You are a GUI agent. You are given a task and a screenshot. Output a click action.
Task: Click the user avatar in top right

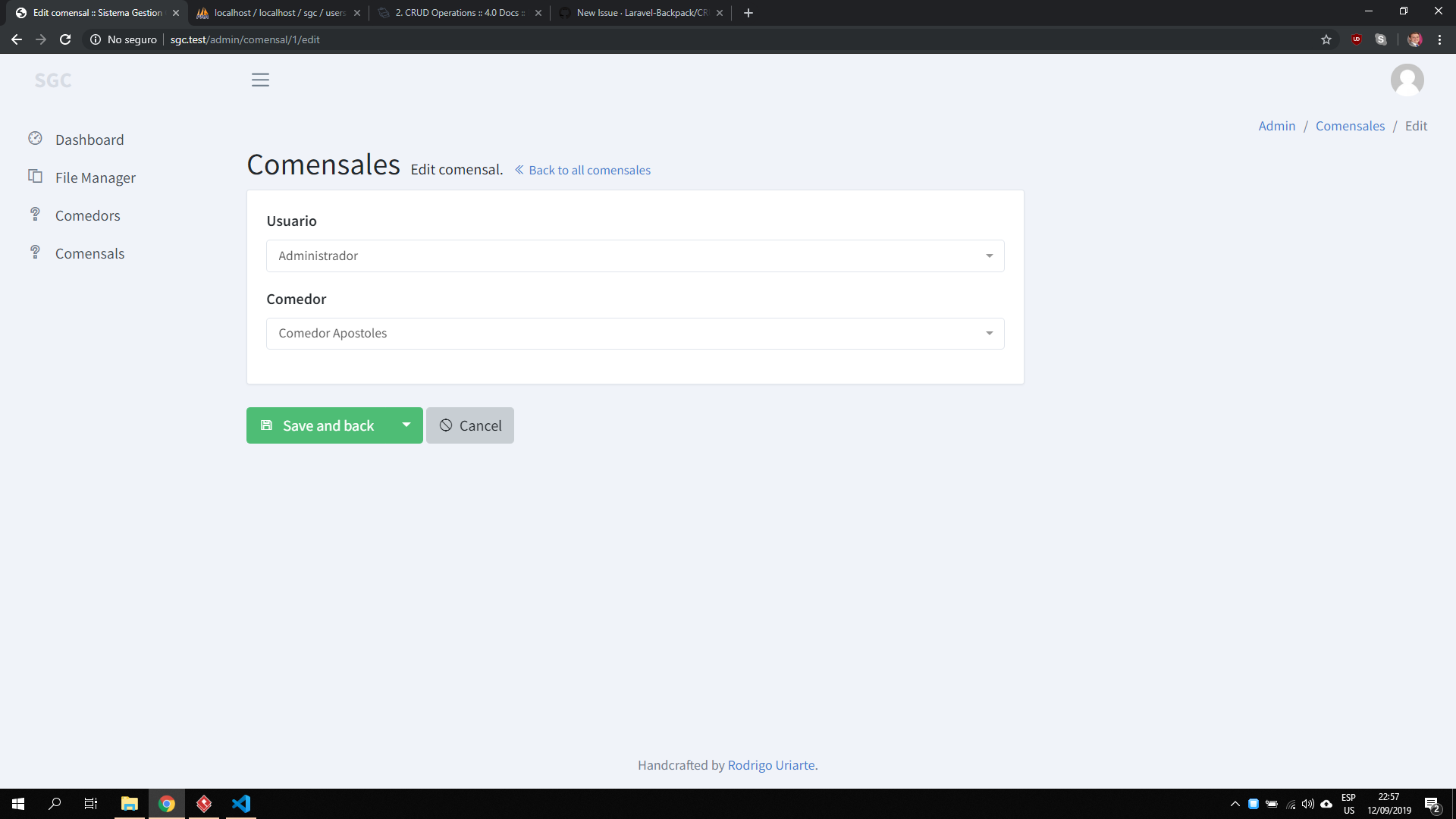pos(1407,79)
